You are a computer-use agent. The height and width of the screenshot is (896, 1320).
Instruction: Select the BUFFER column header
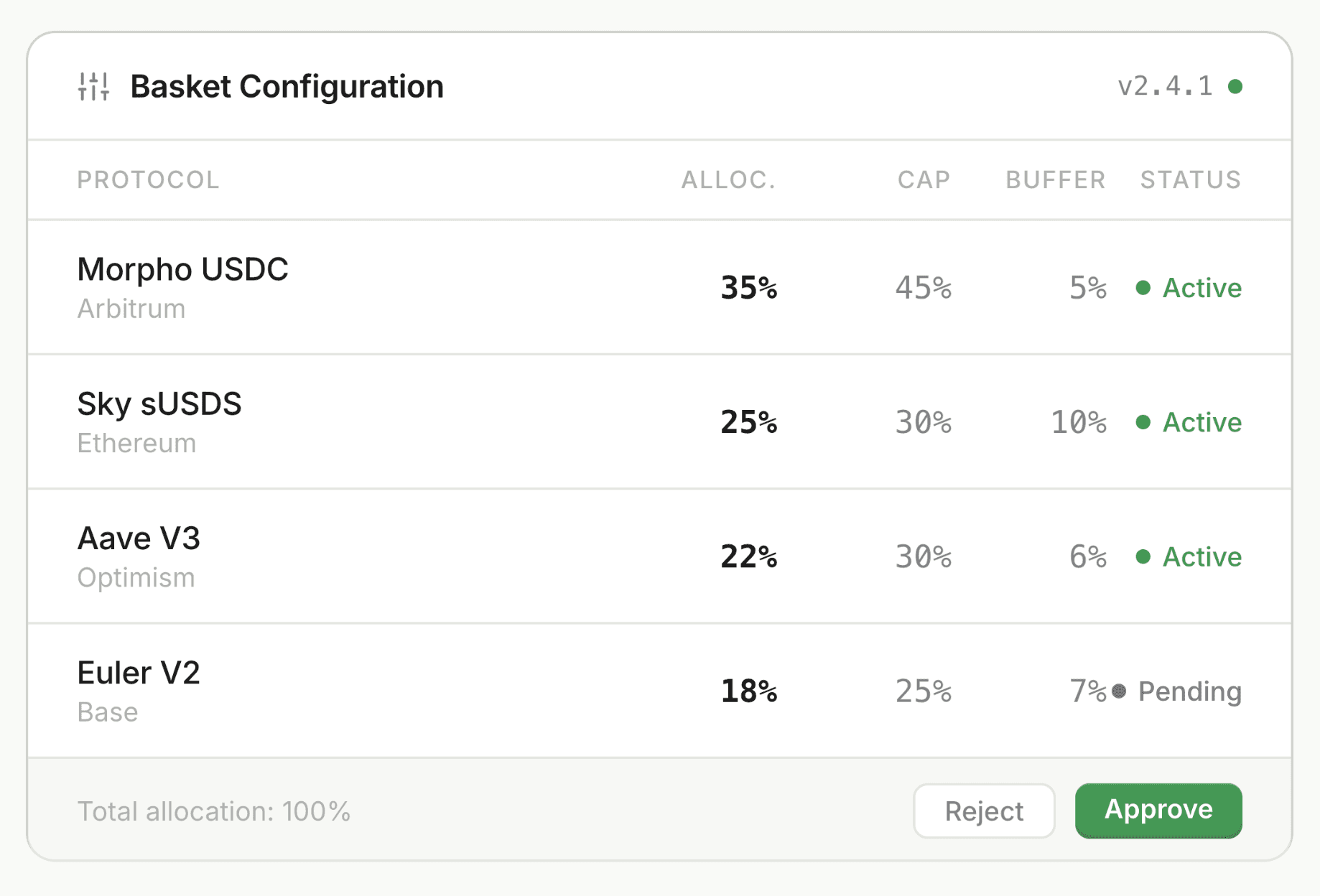1055,179
